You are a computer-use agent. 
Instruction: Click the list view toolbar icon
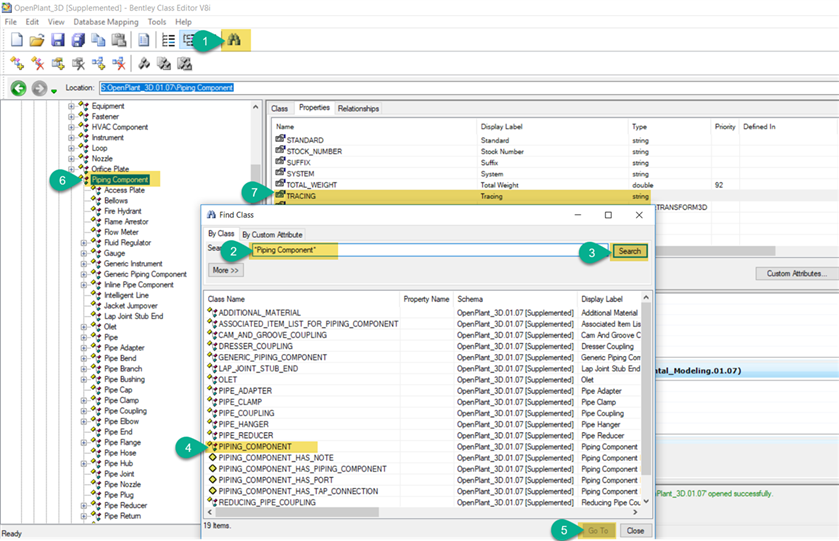[169, 40]
